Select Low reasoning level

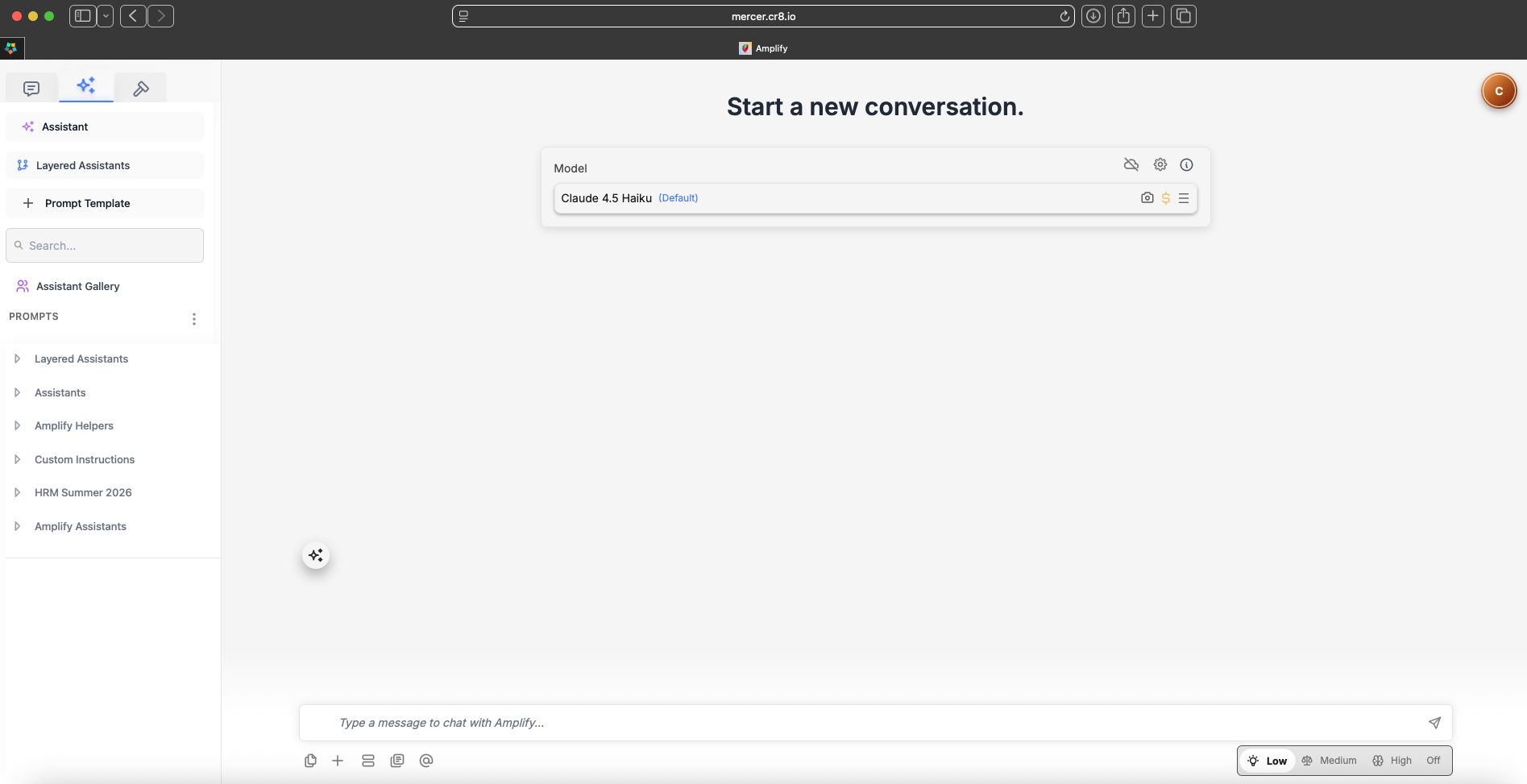(1268, 761)
